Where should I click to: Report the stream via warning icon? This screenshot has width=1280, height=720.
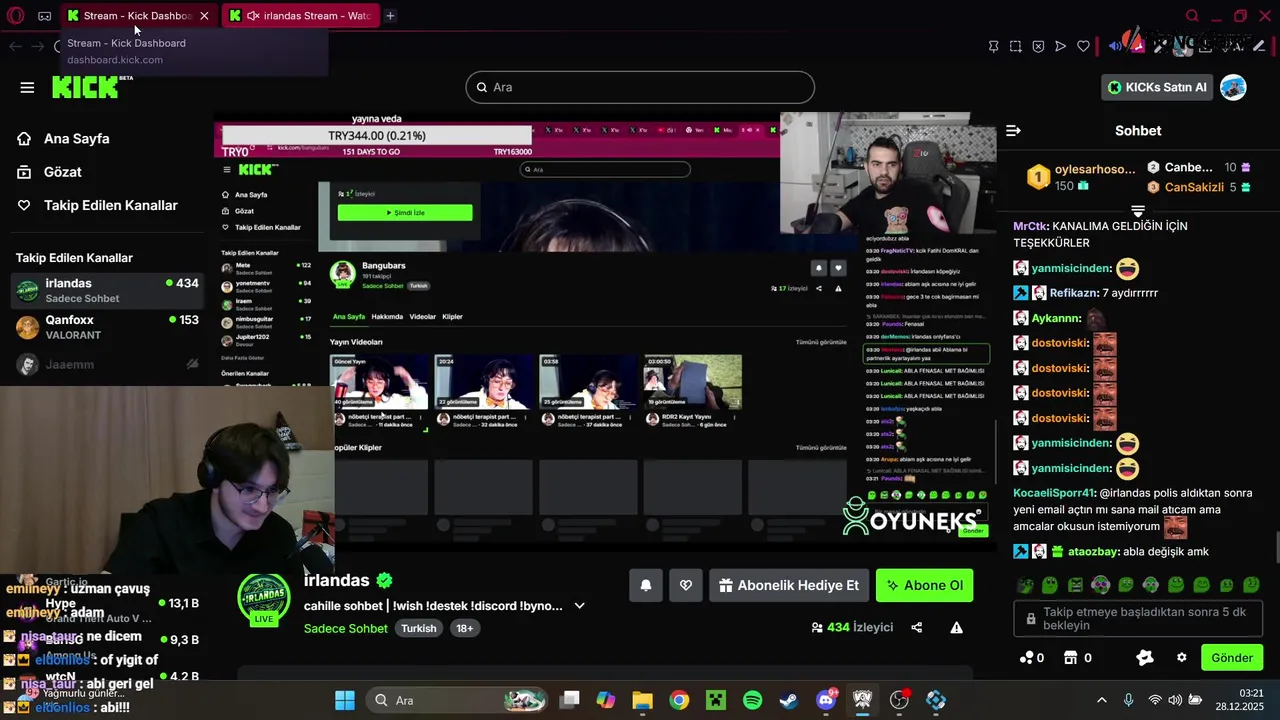[957, 628]
